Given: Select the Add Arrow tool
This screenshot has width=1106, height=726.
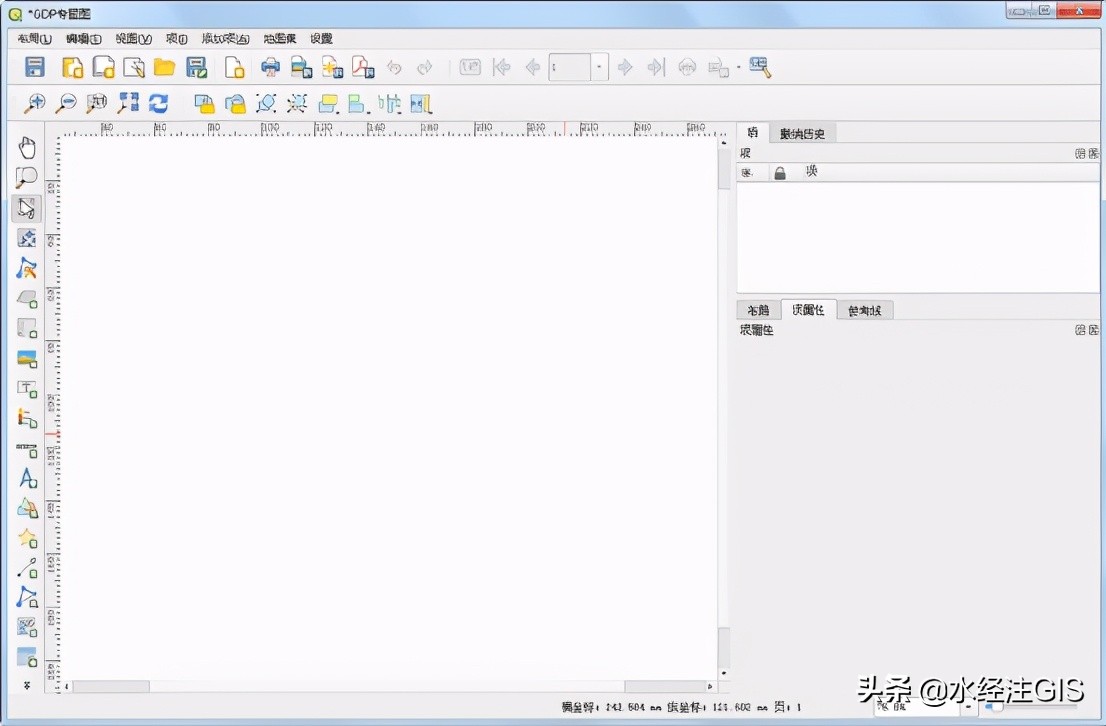Looking at the screenshot, I should 27,568.
